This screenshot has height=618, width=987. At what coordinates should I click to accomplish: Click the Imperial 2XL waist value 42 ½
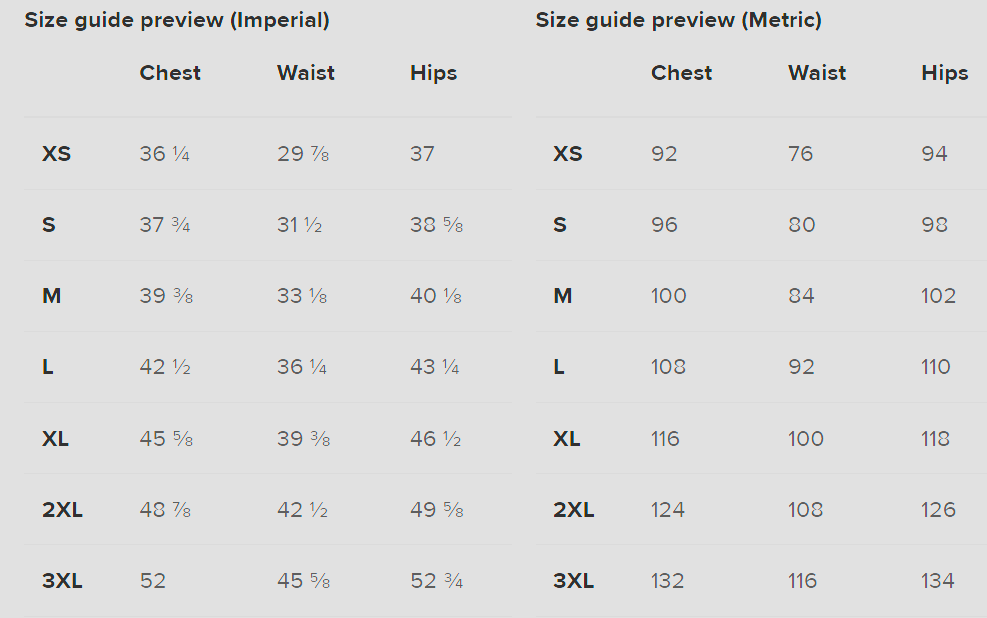pos(302,510)
